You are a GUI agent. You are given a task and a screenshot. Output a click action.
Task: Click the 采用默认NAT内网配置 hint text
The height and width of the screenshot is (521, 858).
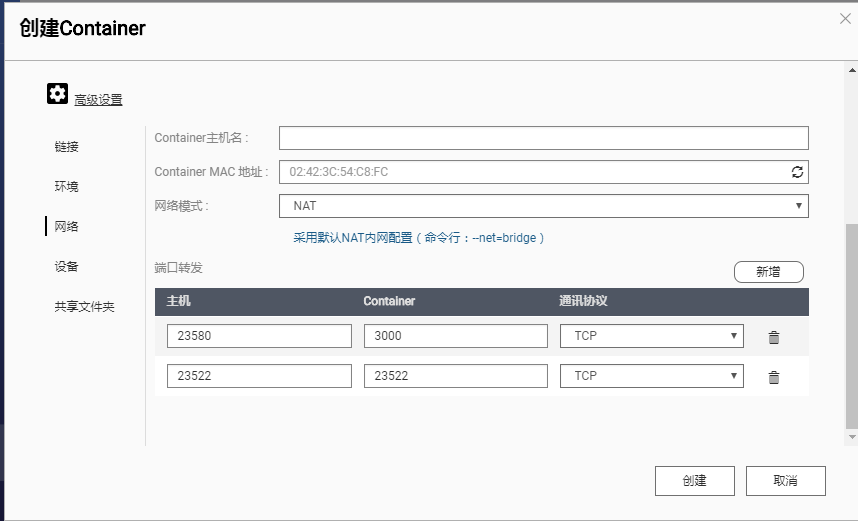coord(419,238)
